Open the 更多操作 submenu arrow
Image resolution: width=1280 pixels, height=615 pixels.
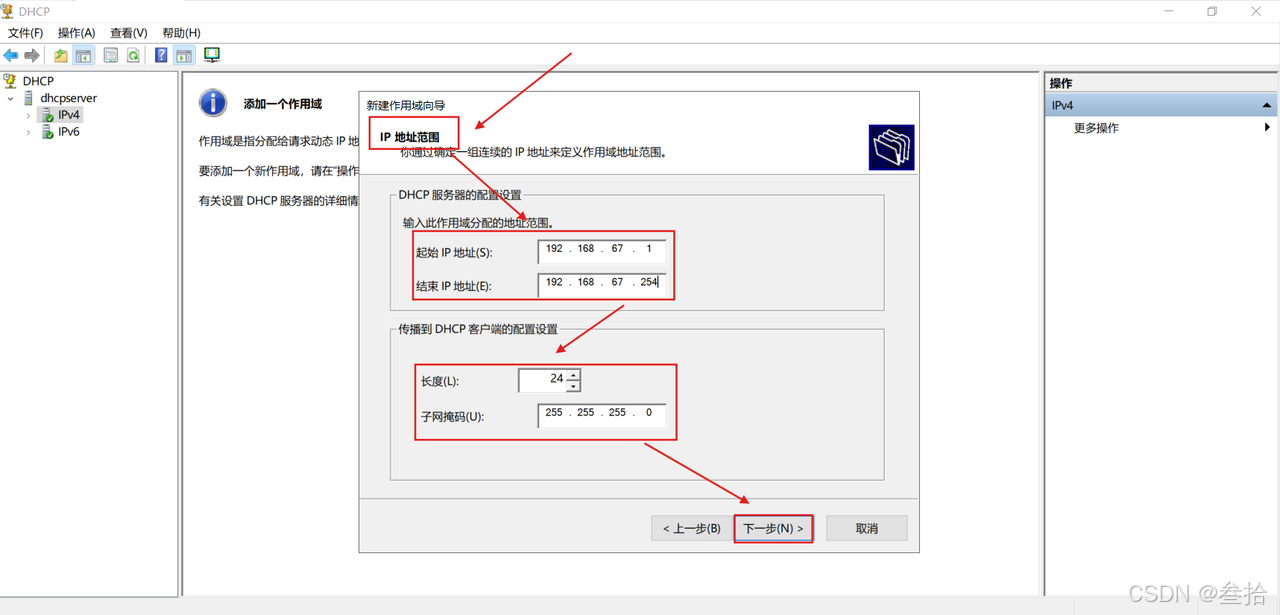pyautogui.click(x=1267, y=128)
